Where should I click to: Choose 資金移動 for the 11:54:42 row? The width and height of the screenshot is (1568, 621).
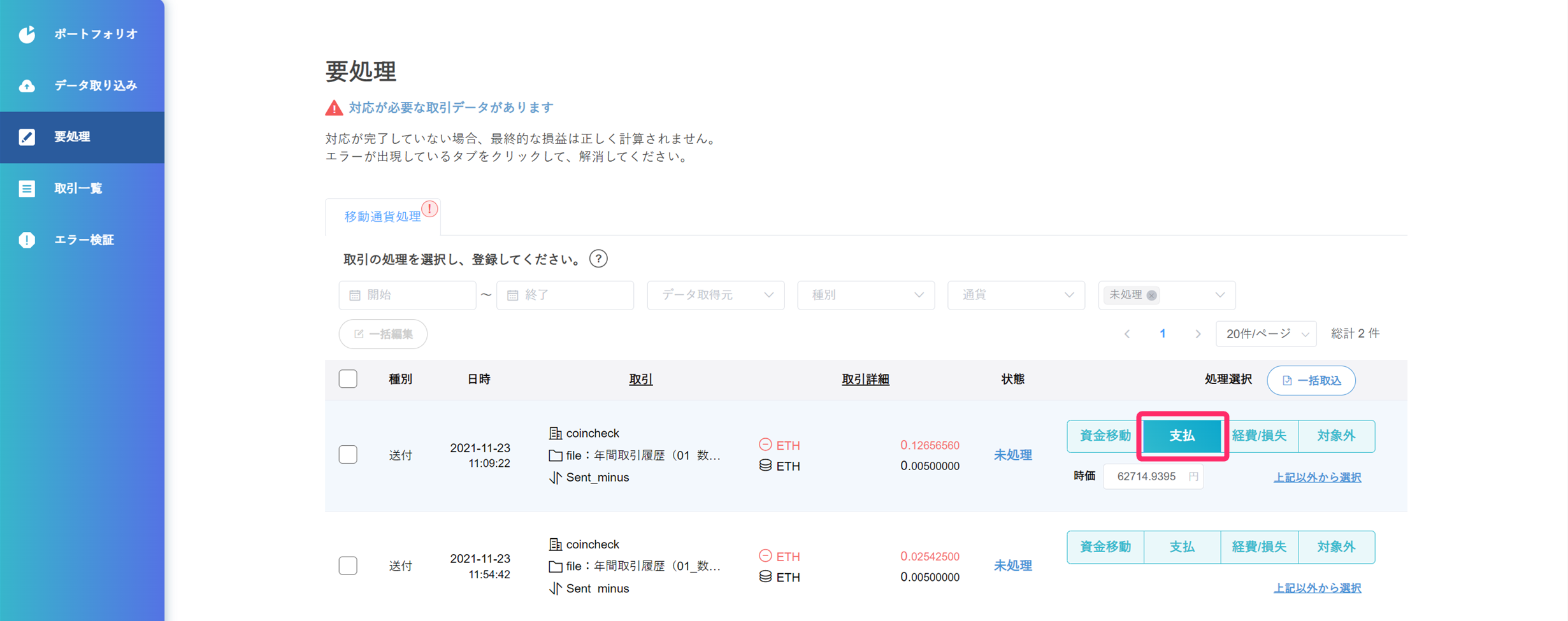[1105, 547]
